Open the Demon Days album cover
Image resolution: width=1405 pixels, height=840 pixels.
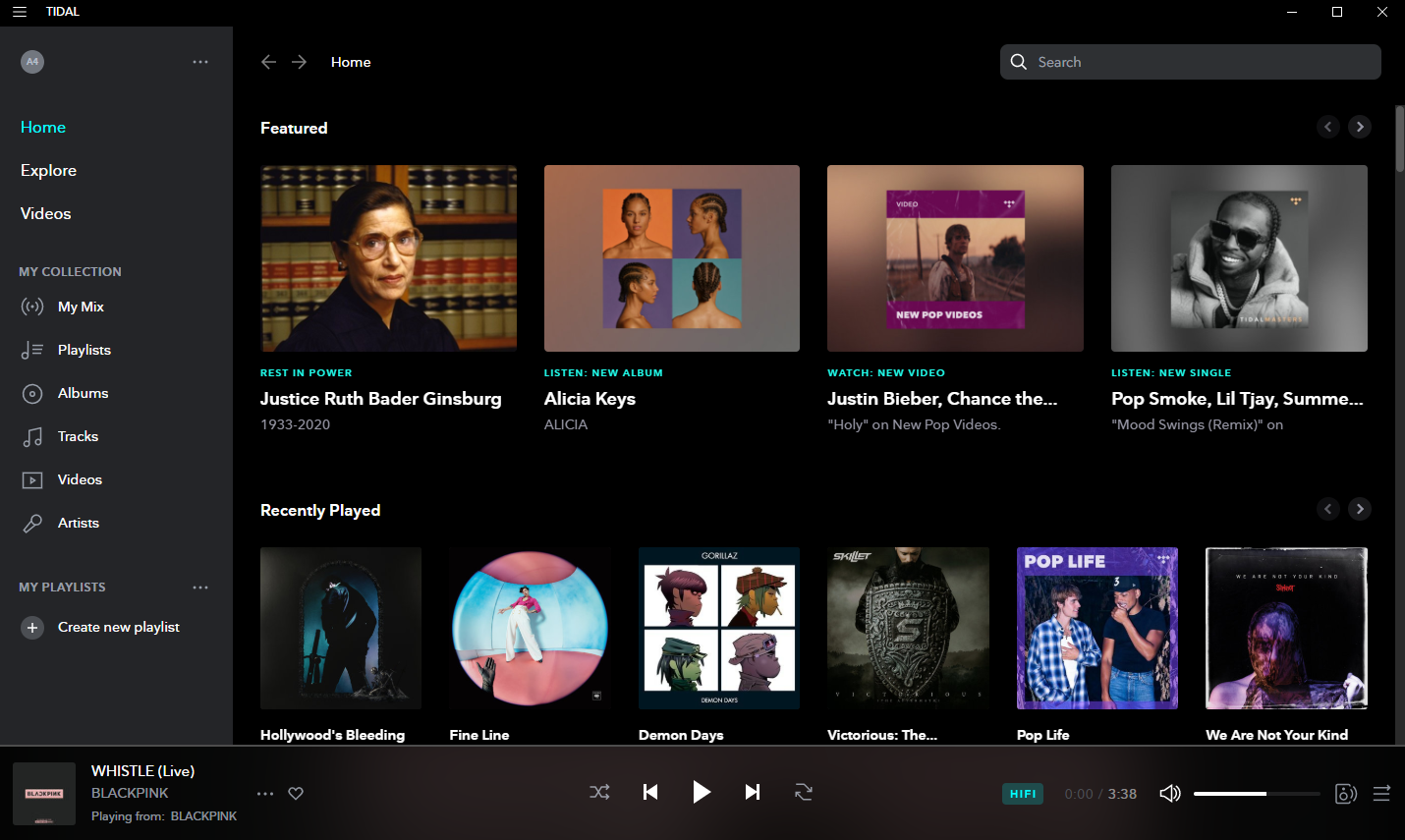point(719,629)
